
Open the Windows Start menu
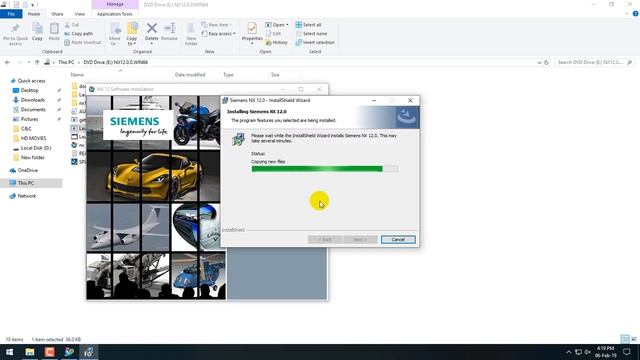click(9, 352)
